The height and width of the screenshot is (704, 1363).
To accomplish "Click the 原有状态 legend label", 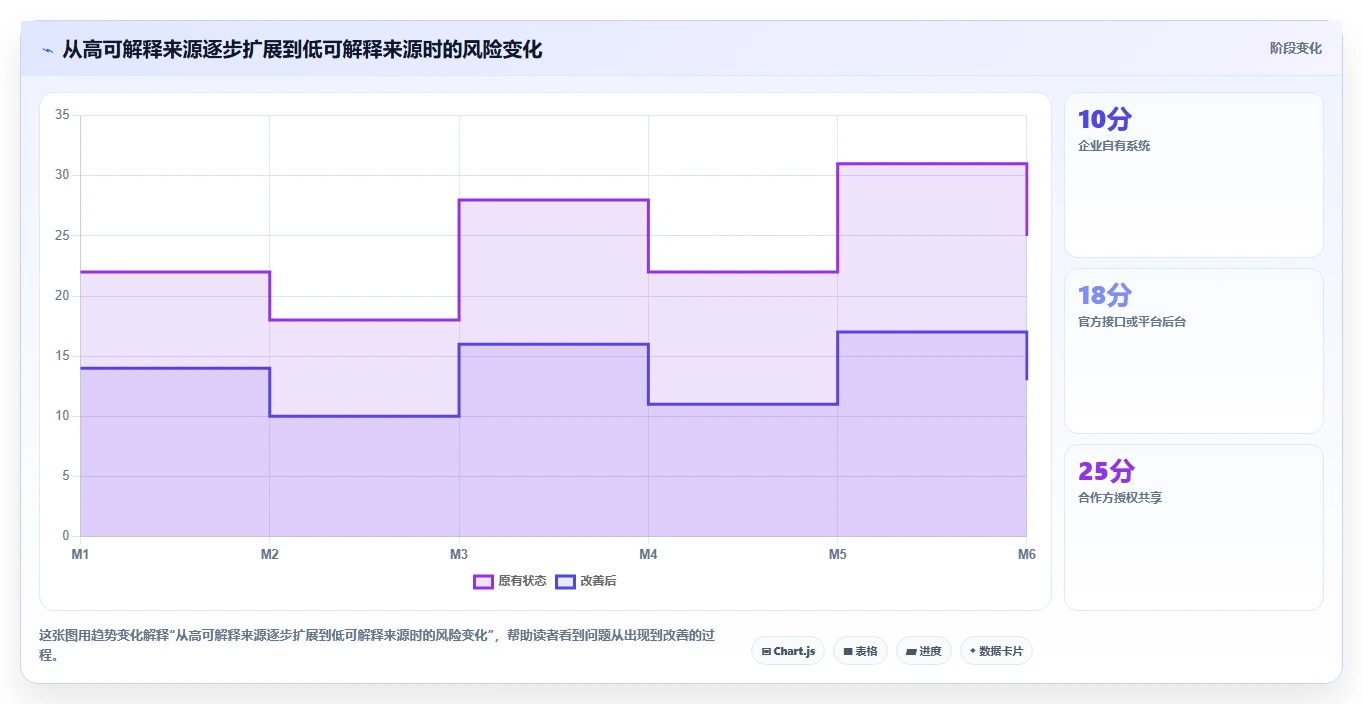I will coord(522,581).
